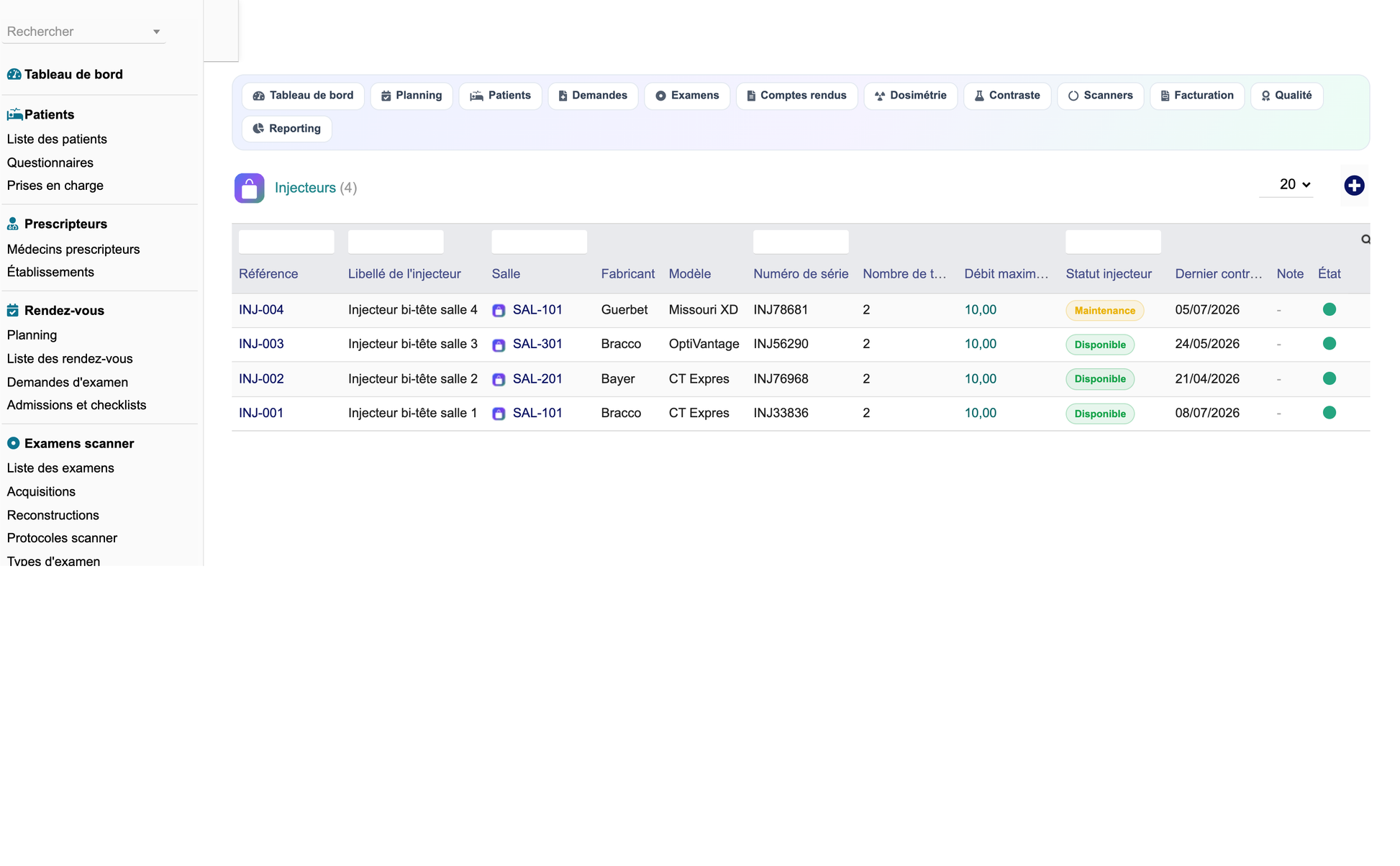Open the Patients tab in top bar

pyautogui.click(x=500, y=96)
